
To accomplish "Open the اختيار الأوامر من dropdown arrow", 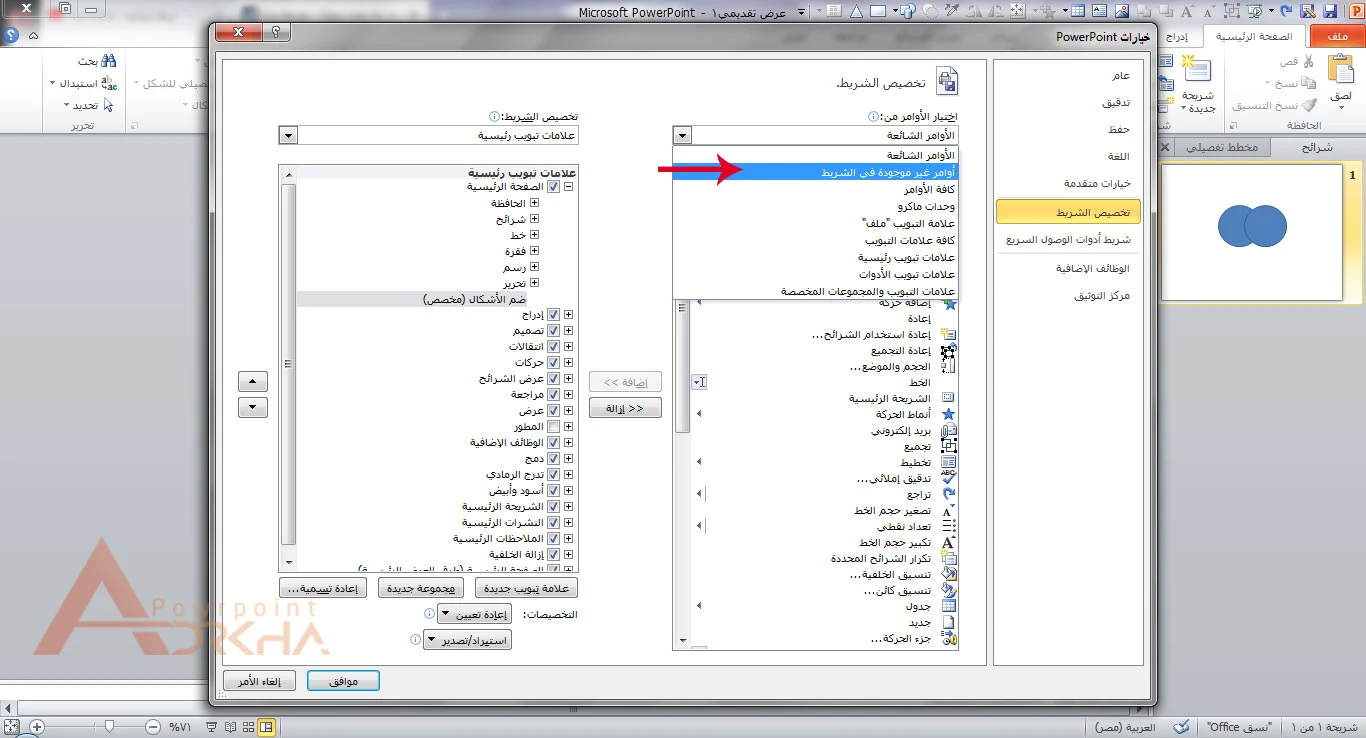I will [x=682, y=135].
